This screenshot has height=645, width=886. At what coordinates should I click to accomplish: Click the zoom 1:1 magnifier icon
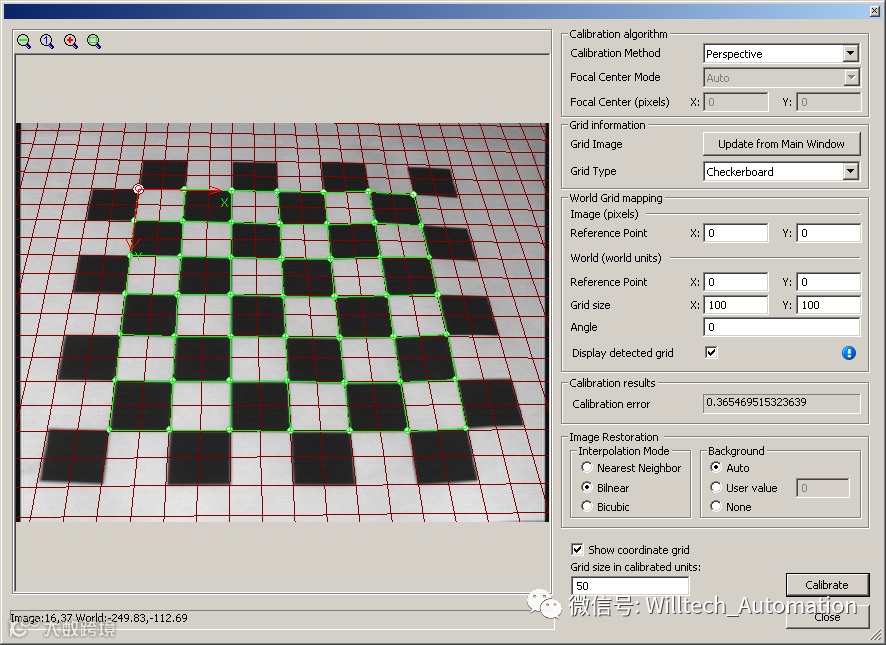click(47, 41)
